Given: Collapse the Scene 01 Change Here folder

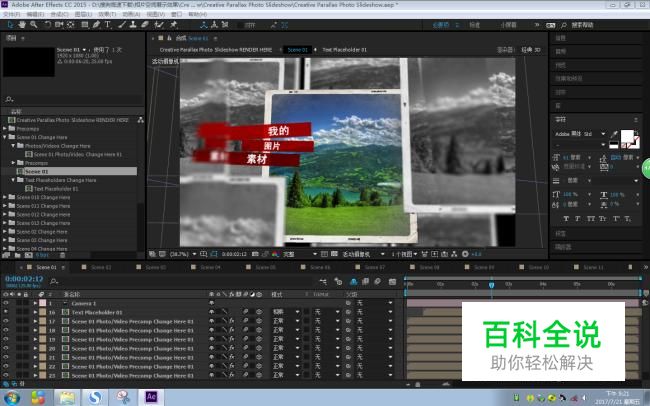Looking at the screenshot, I should (x=5, y=137).
